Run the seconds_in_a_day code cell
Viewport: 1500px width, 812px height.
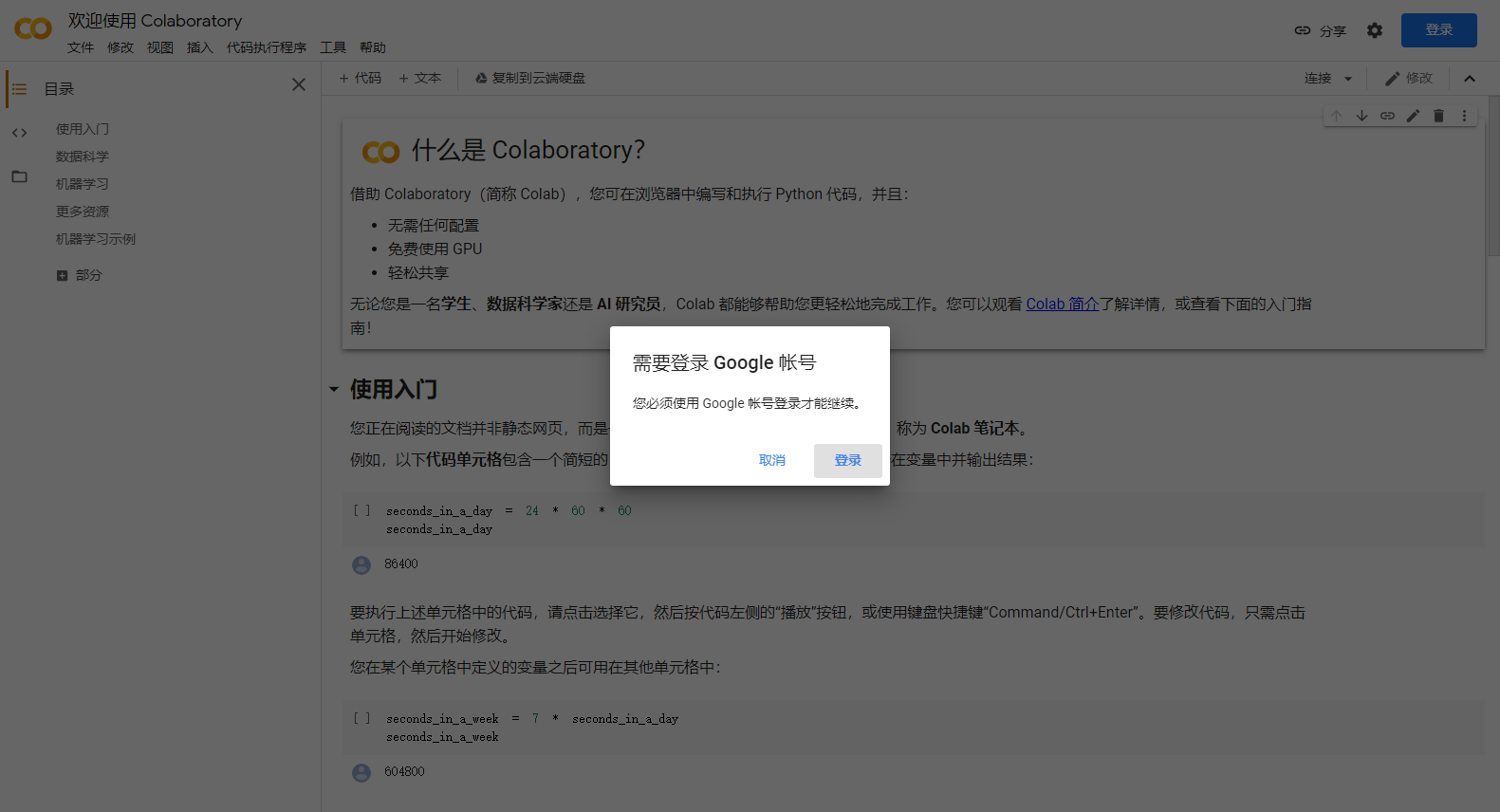coord(361,510)
